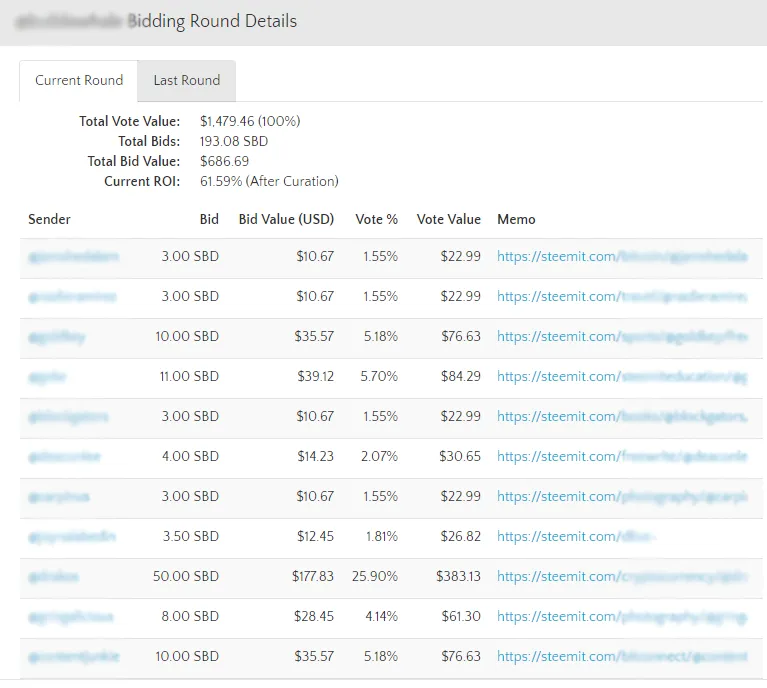This screenshot has height=688, width=767.
Task: Click the $30.65 vote value cell
Action: [460, 457]
